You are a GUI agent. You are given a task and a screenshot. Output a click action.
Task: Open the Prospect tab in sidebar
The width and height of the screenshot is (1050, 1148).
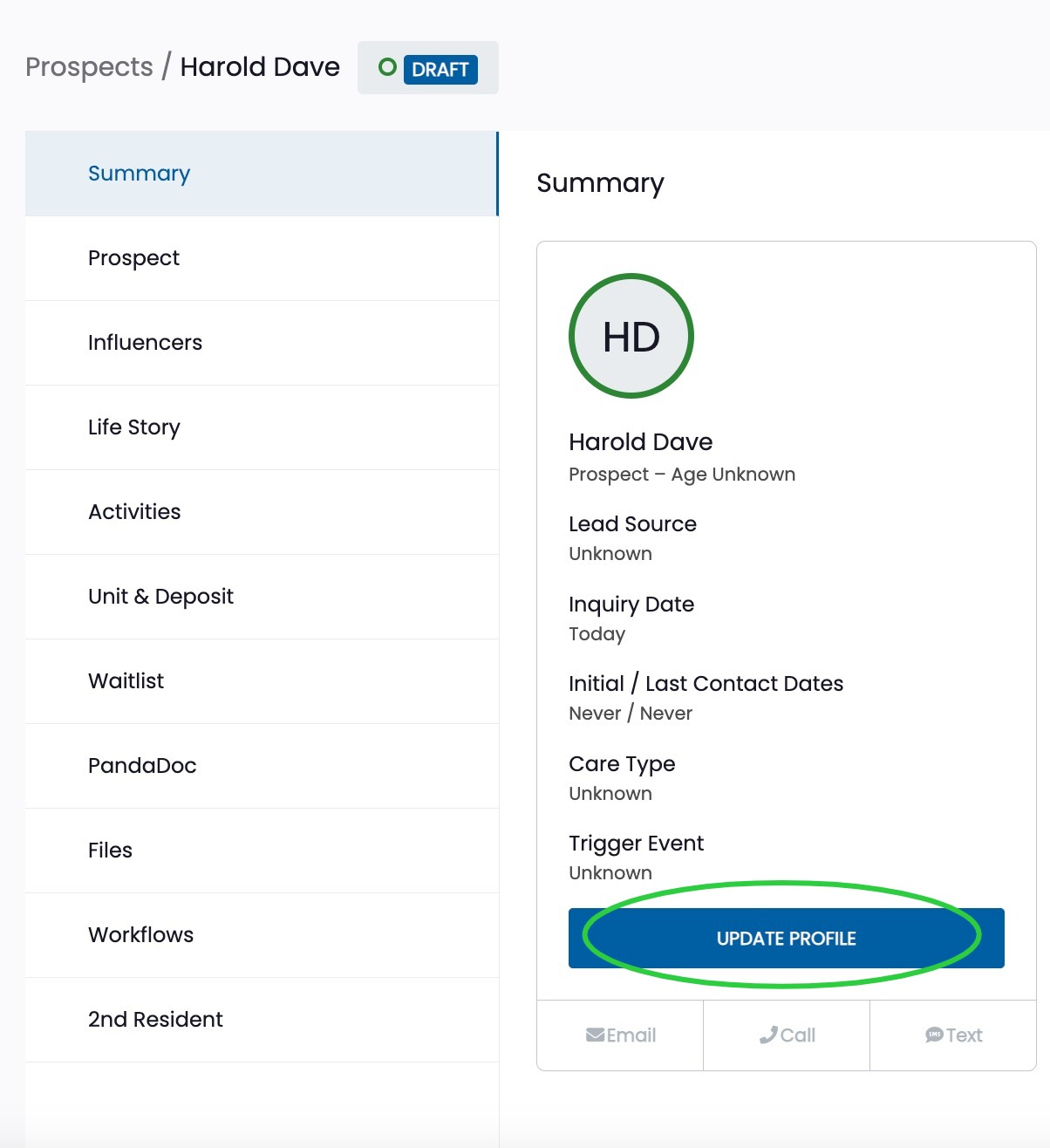pos(262,258)
